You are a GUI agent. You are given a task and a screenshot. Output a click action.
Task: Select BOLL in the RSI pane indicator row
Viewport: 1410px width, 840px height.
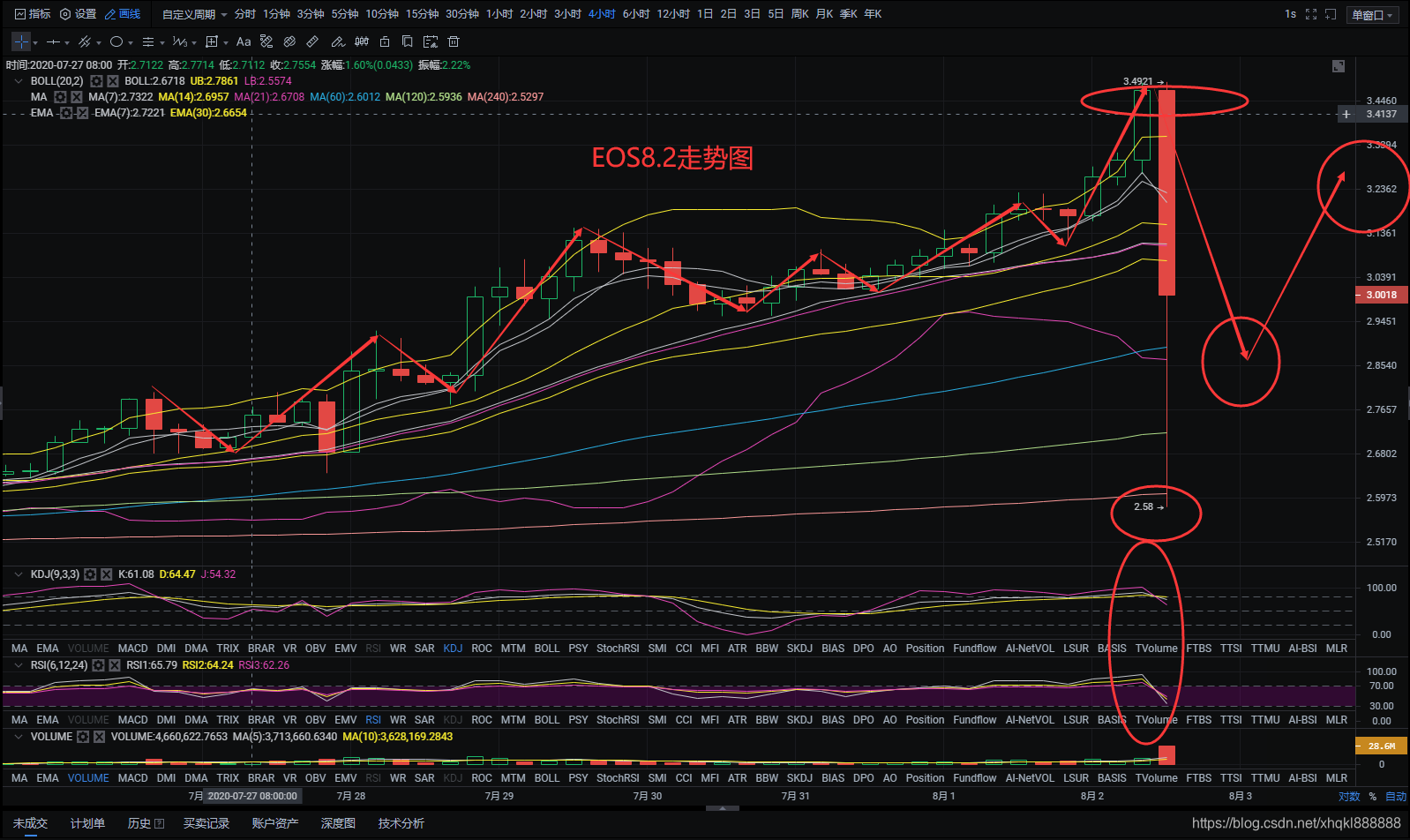[547, 720]
